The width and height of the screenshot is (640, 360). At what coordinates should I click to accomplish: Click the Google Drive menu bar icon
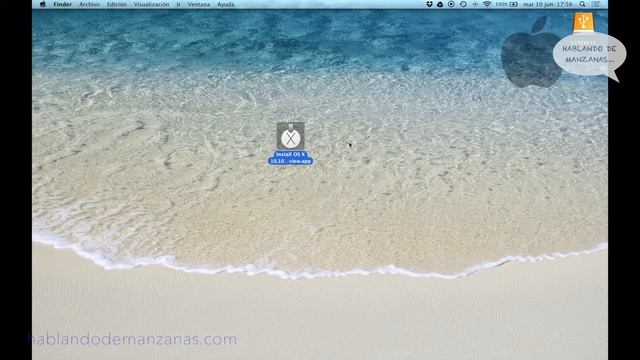click(440, 4)
